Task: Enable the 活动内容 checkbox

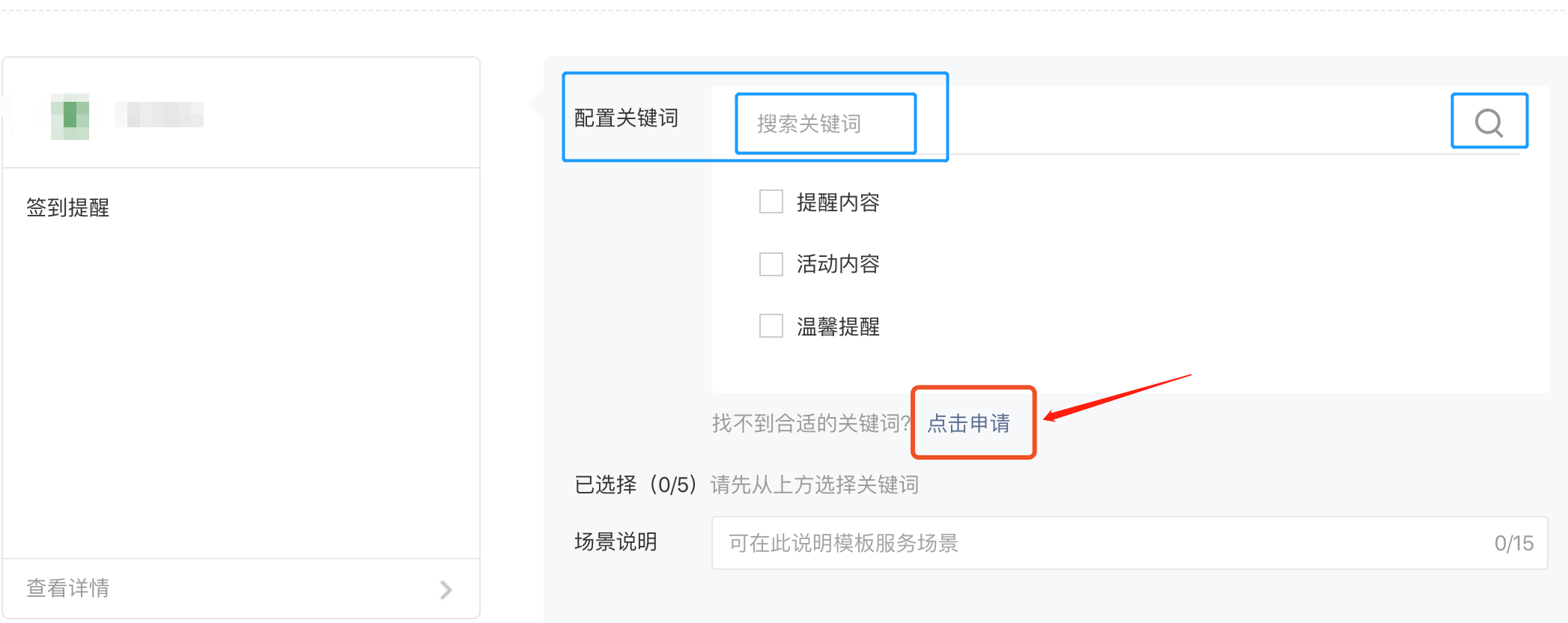Action: coord(771,264)
